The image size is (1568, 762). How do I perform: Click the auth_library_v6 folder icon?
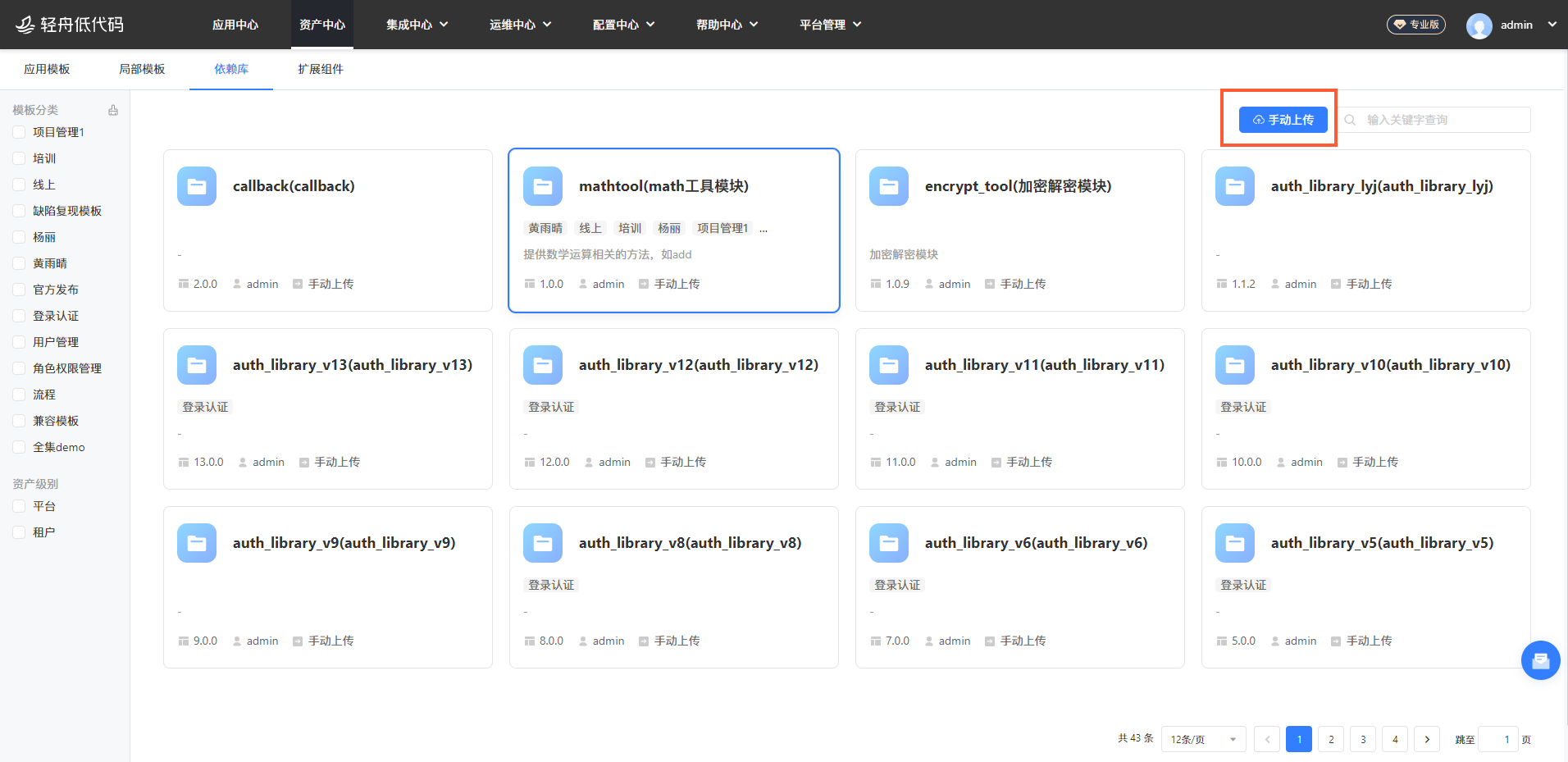point(889,543)
